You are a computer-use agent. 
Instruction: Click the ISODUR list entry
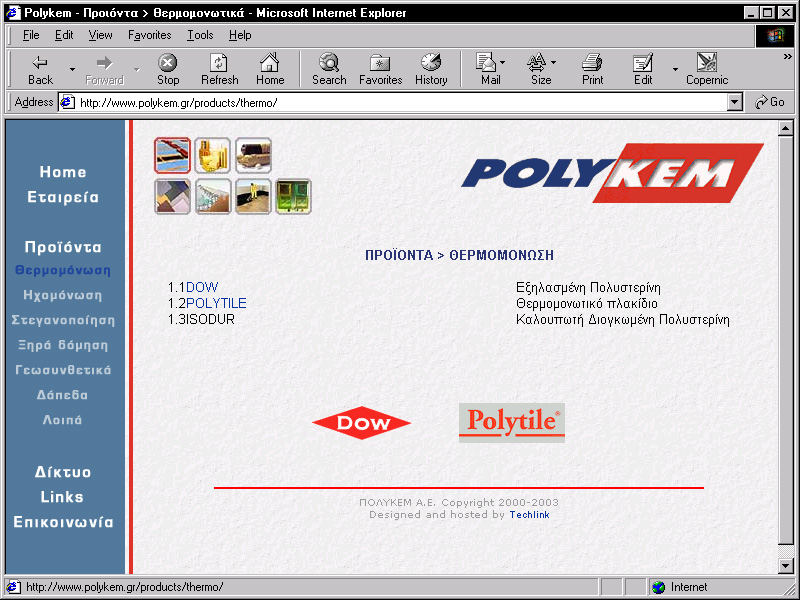pos(210,319)
